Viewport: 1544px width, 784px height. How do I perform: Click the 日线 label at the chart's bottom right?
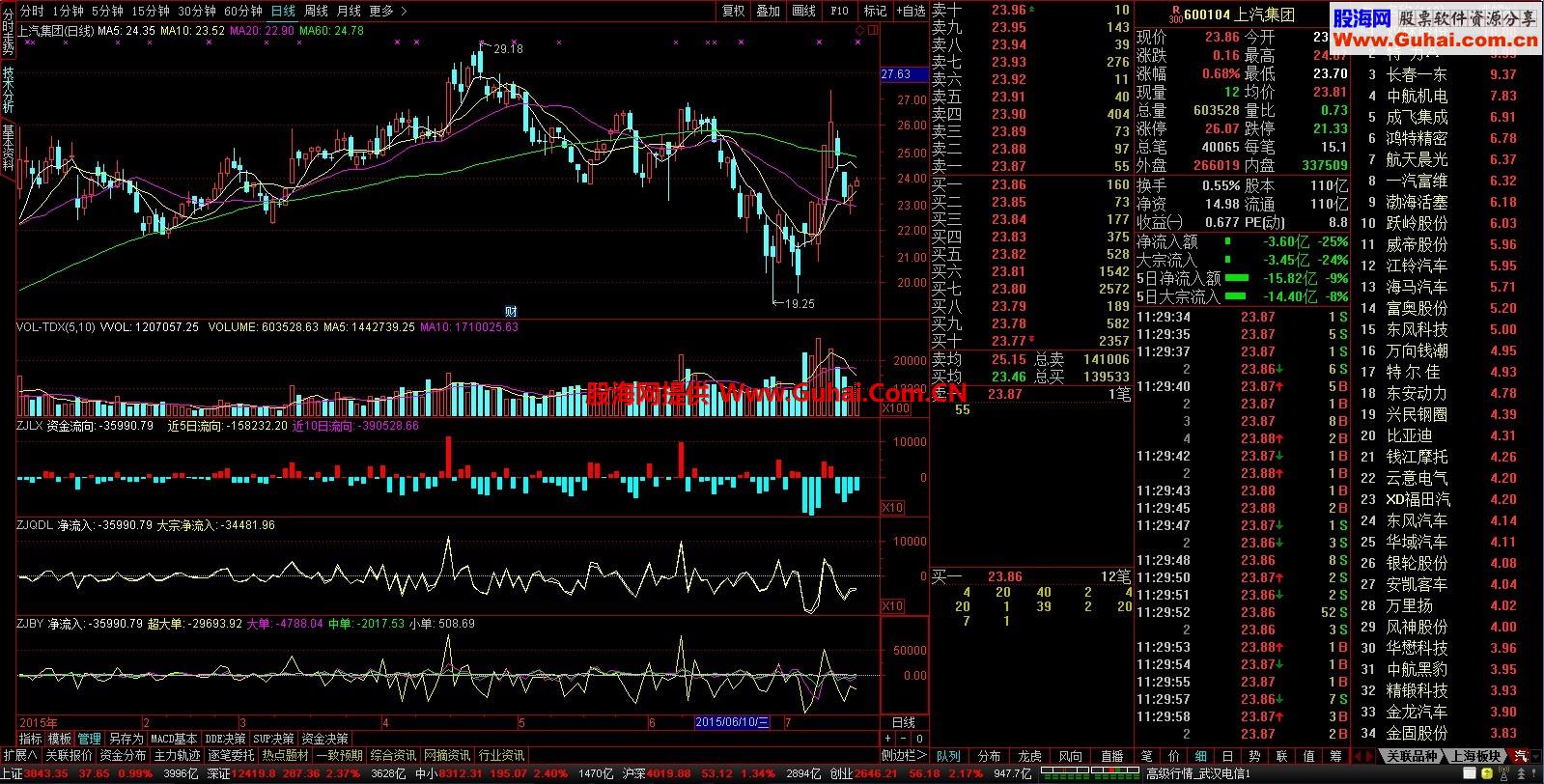click(x=904, y=722)
